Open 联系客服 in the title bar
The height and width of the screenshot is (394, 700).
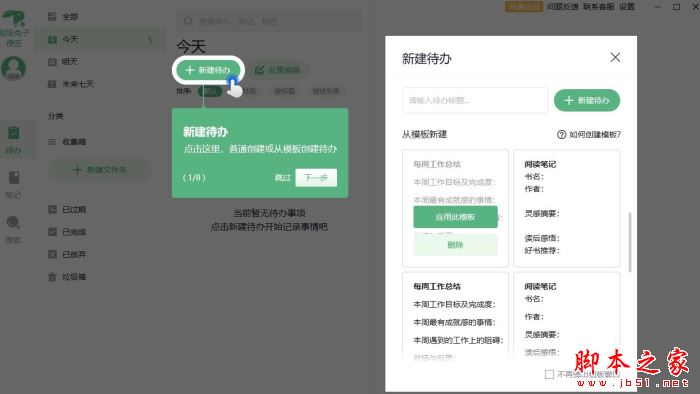[598, 6]
